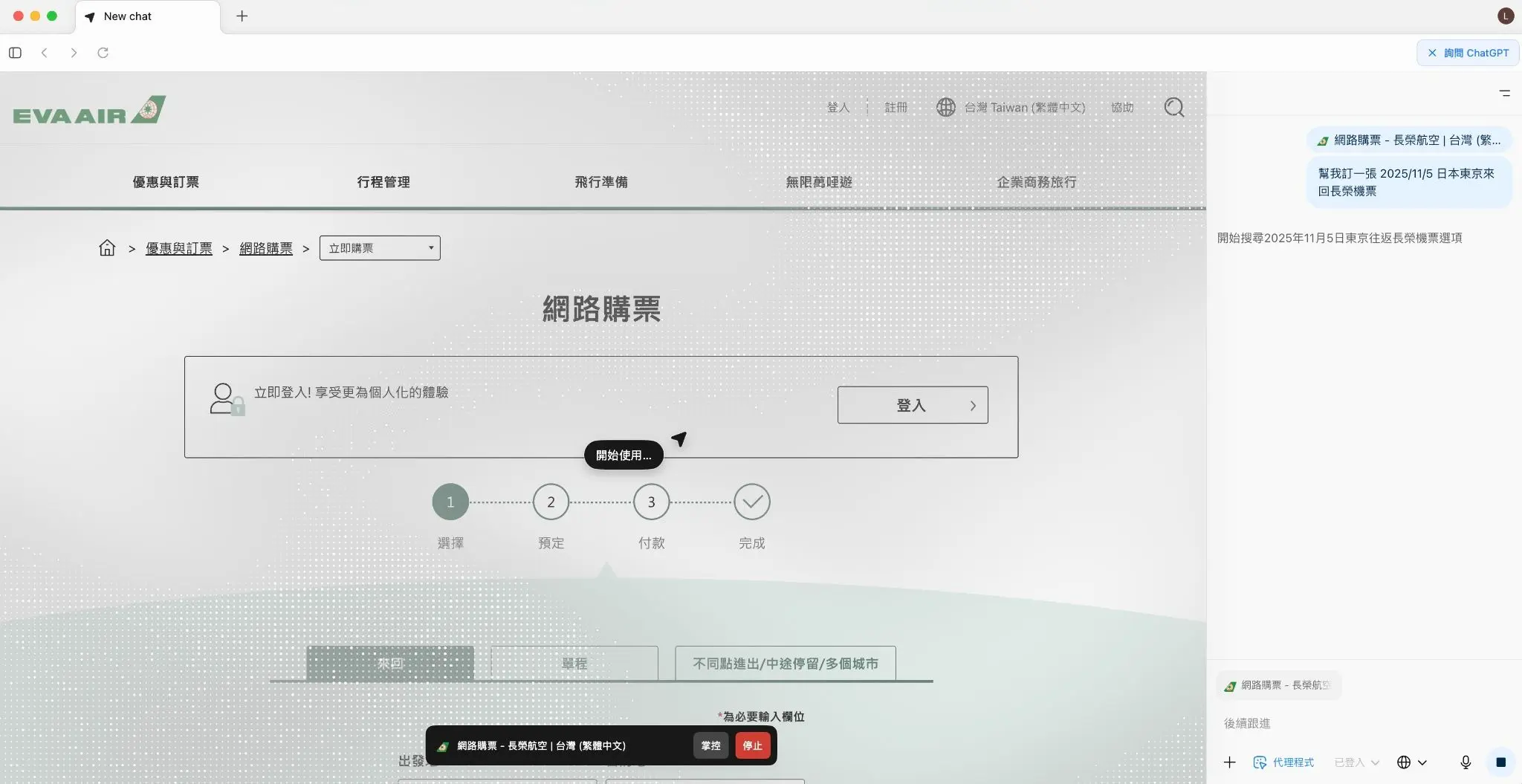Screen dimensions: 1522x784
Task: Start voice input with the microphone icon
Action: [x=1464, y=762]
